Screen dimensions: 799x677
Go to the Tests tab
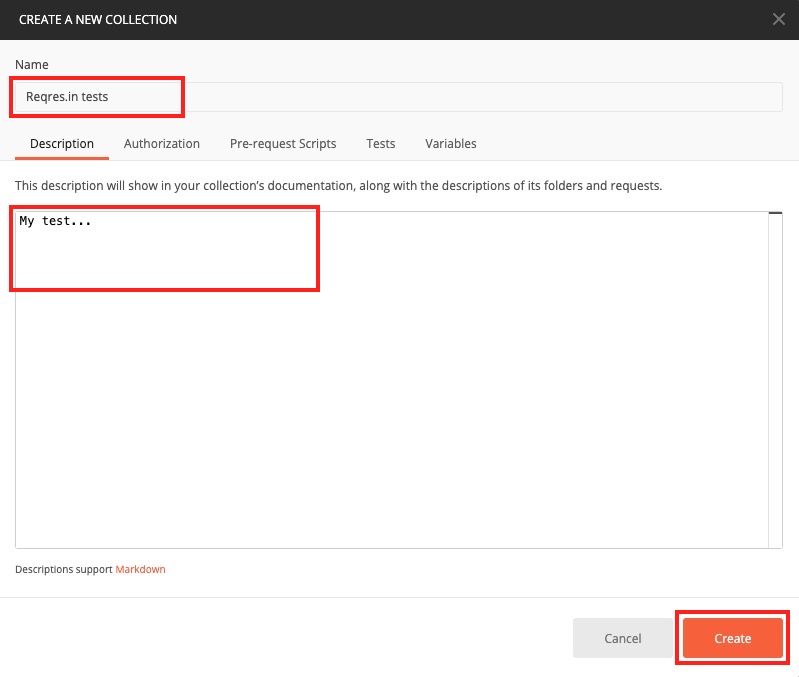pos(381,144)
